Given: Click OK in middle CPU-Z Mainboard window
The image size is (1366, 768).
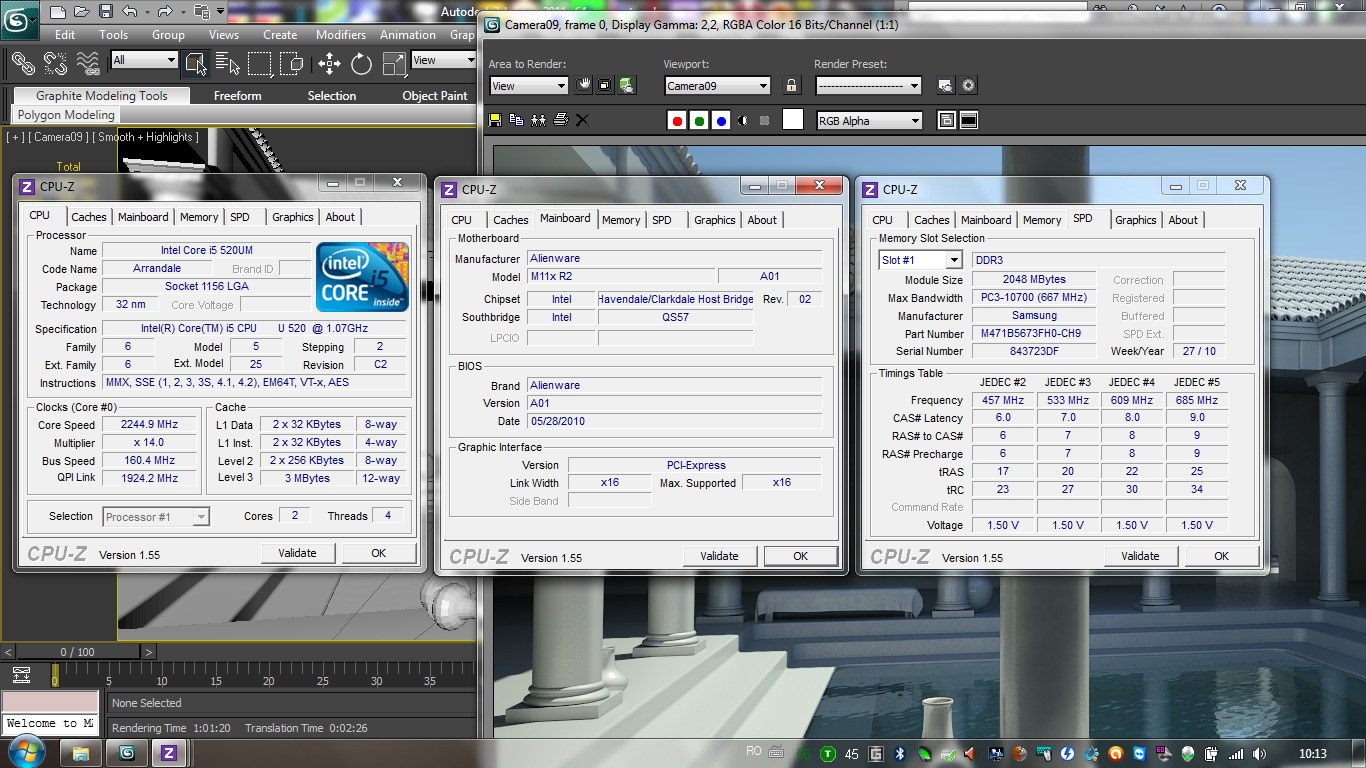Looking at the screenshot, I should 800,556.
